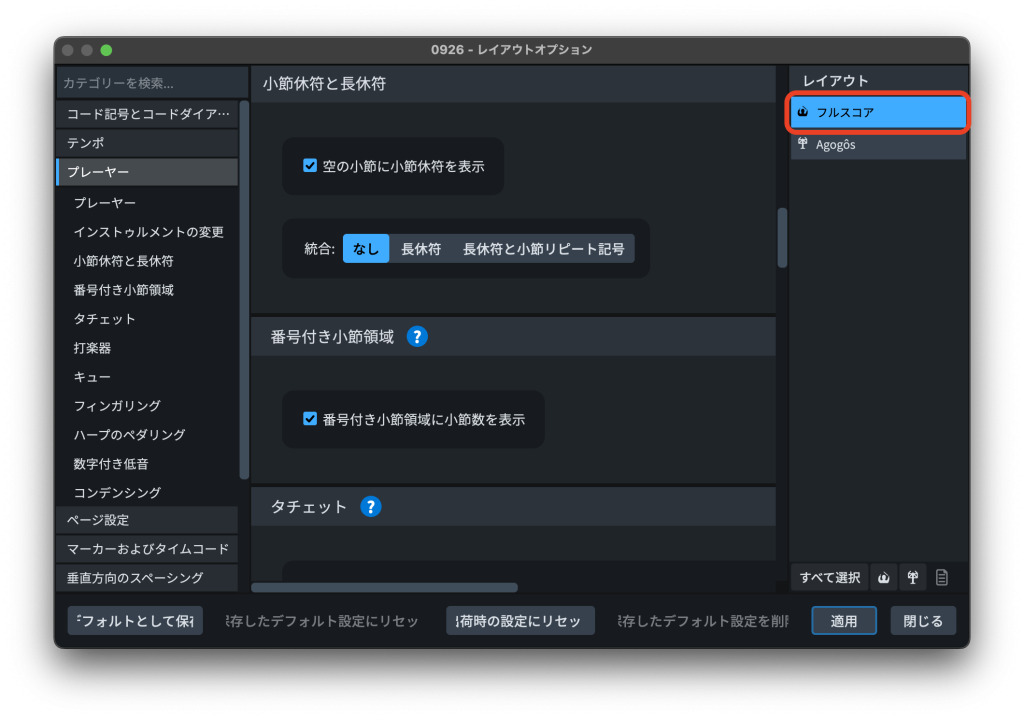
Task: Click the select all part layouts icon
Action: point(912,577)
